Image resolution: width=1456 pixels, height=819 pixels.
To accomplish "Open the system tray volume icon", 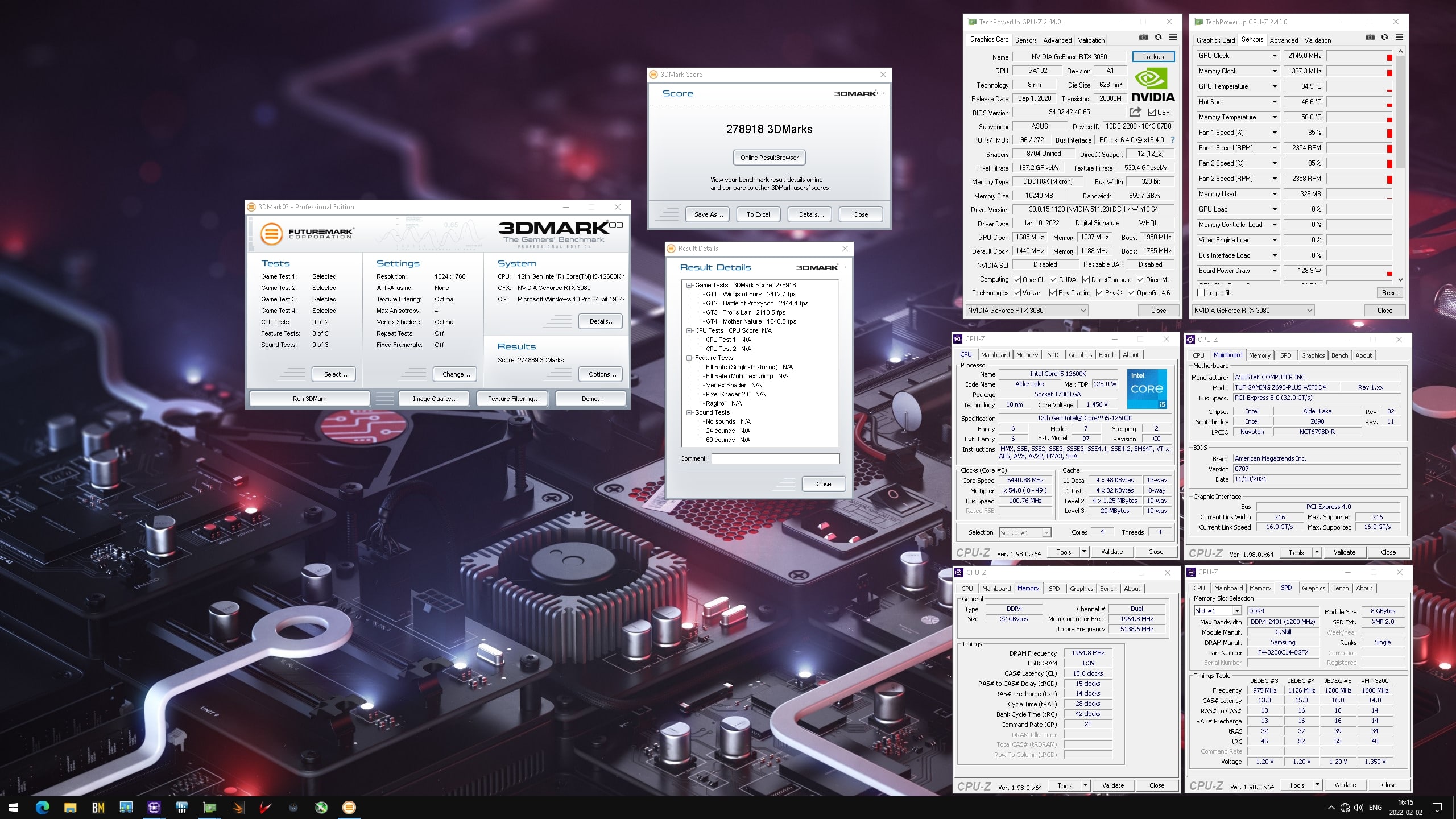I will pyautogui.click(x=1359, y=808).
